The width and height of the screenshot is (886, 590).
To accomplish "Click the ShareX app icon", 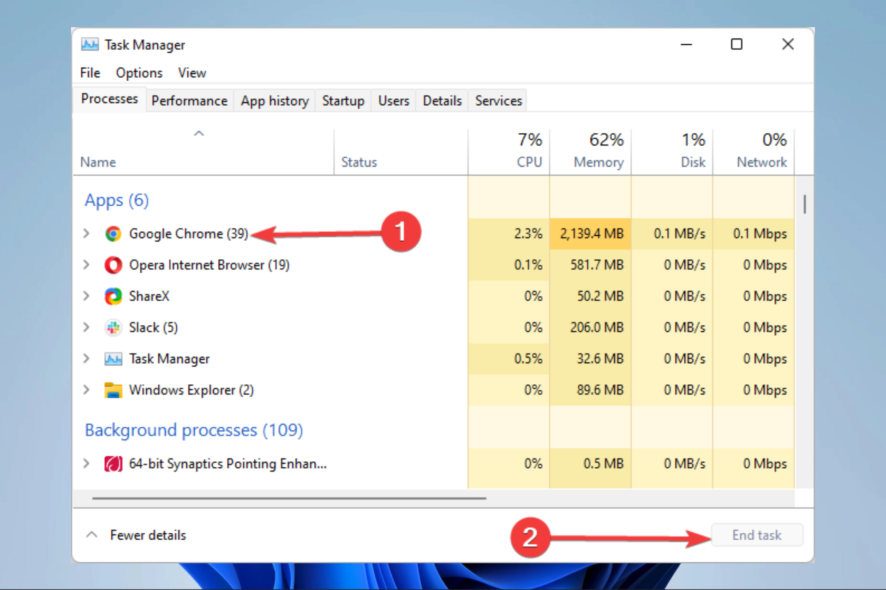I will click(113, 296).
